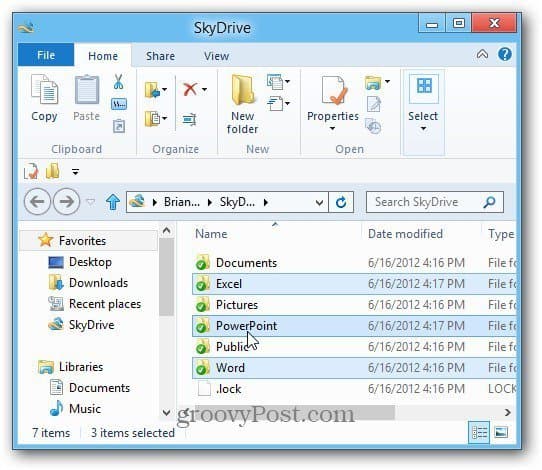This screenshot has width=542, height=470.
Task: Click SkyD... in address breadcrumb
Action: [237, 202]
